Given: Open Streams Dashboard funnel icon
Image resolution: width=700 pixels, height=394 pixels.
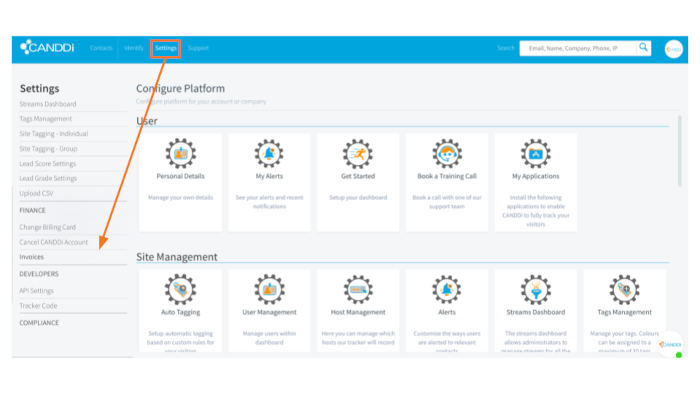Looking at the screenshot, I should pos(536,290).
